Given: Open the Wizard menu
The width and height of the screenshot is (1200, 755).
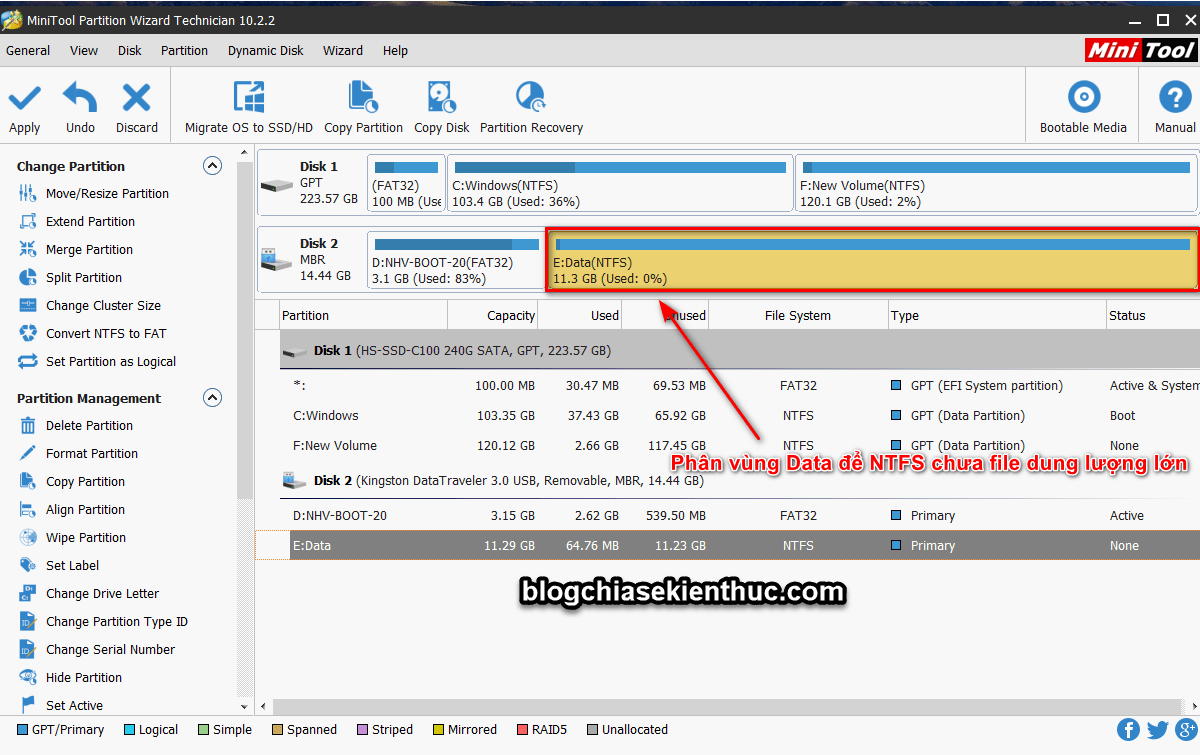Looking at the screenshot, I should coord(343,50).
